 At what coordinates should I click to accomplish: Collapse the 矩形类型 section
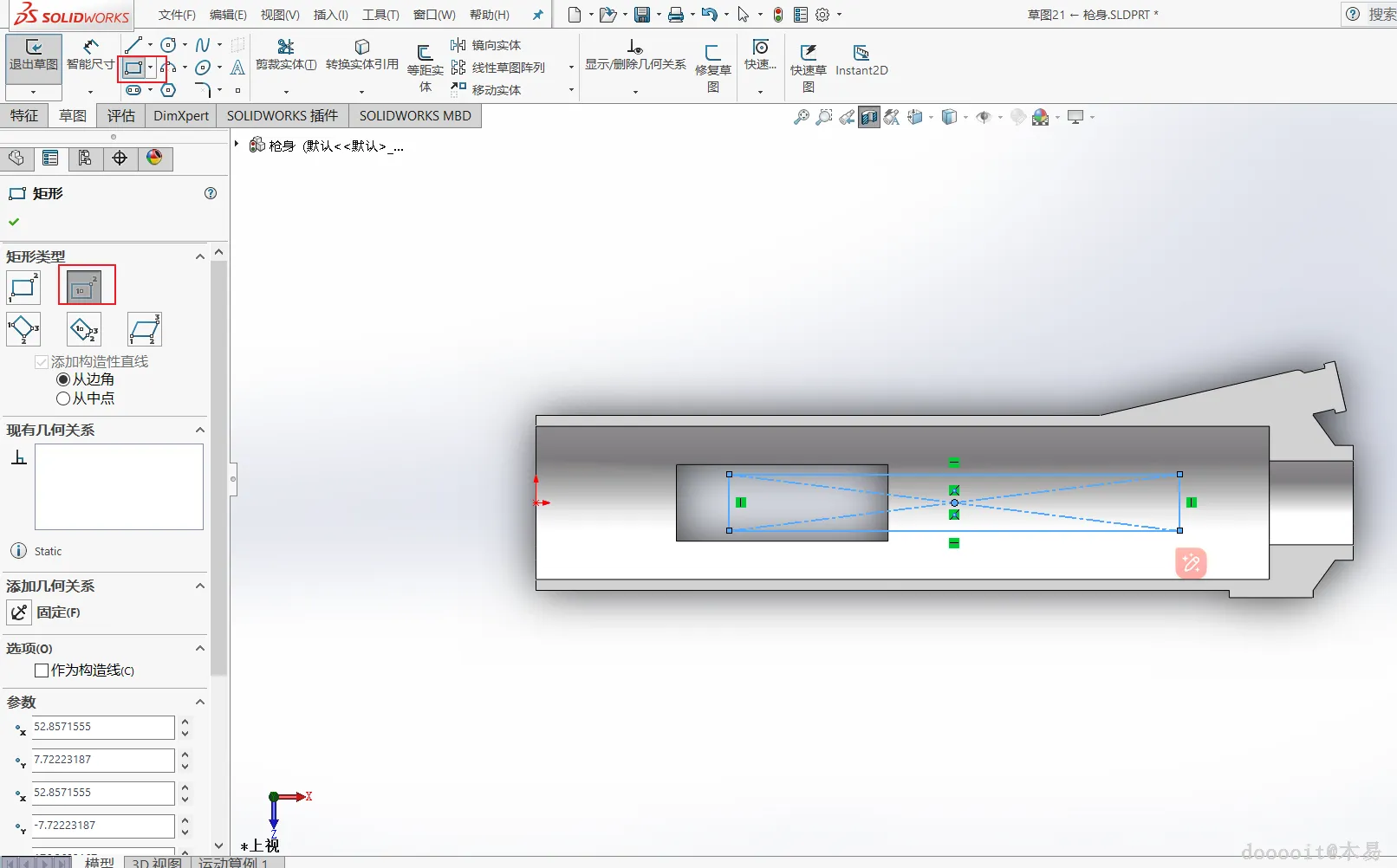point(200,256)
